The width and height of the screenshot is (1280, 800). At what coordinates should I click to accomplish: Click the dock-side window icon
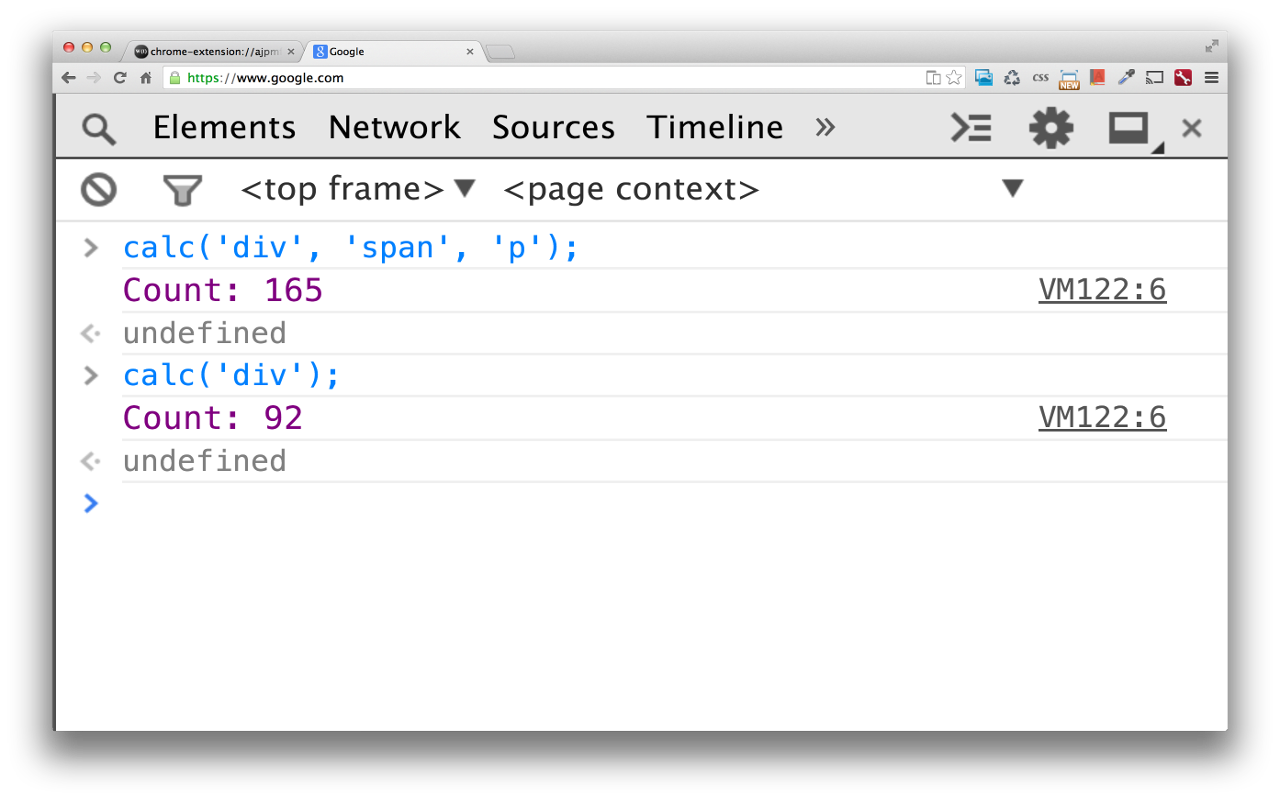[x=1130, y=128]
